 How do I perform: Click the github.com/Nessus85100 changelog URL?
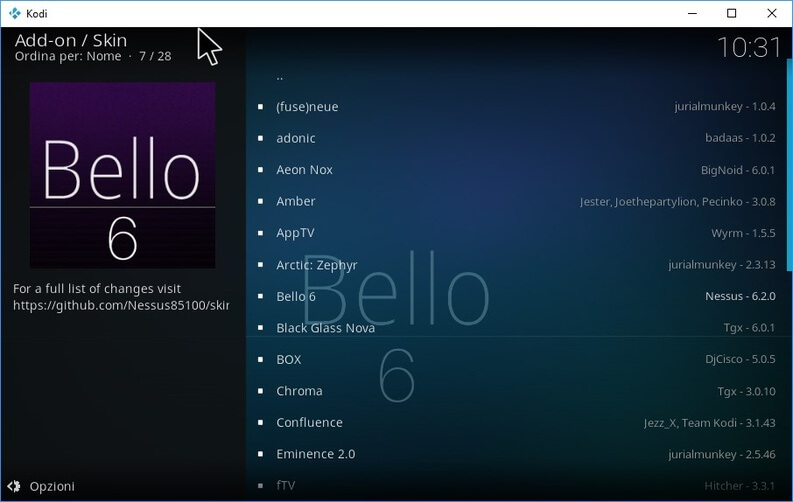121,305
